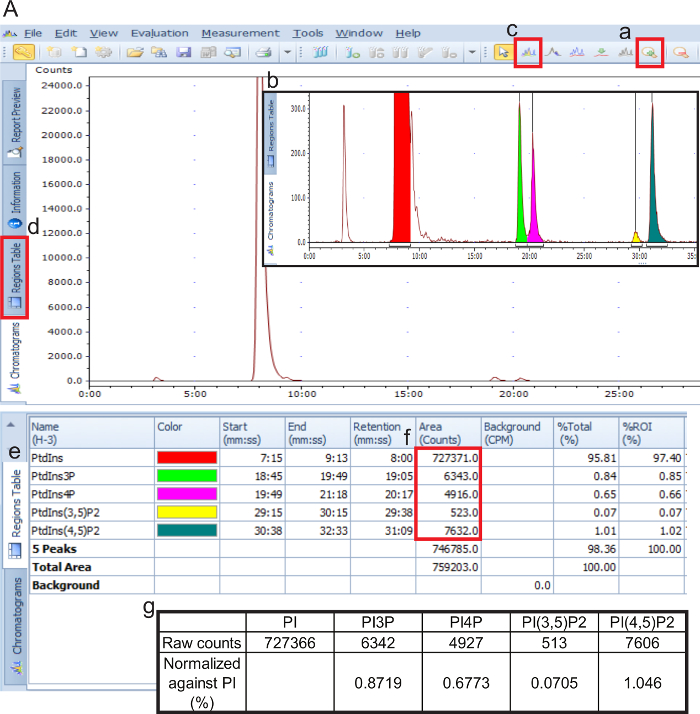Select the arrow pointer tool in toolbar
The image size is (700, 714).
coord(504,52)
